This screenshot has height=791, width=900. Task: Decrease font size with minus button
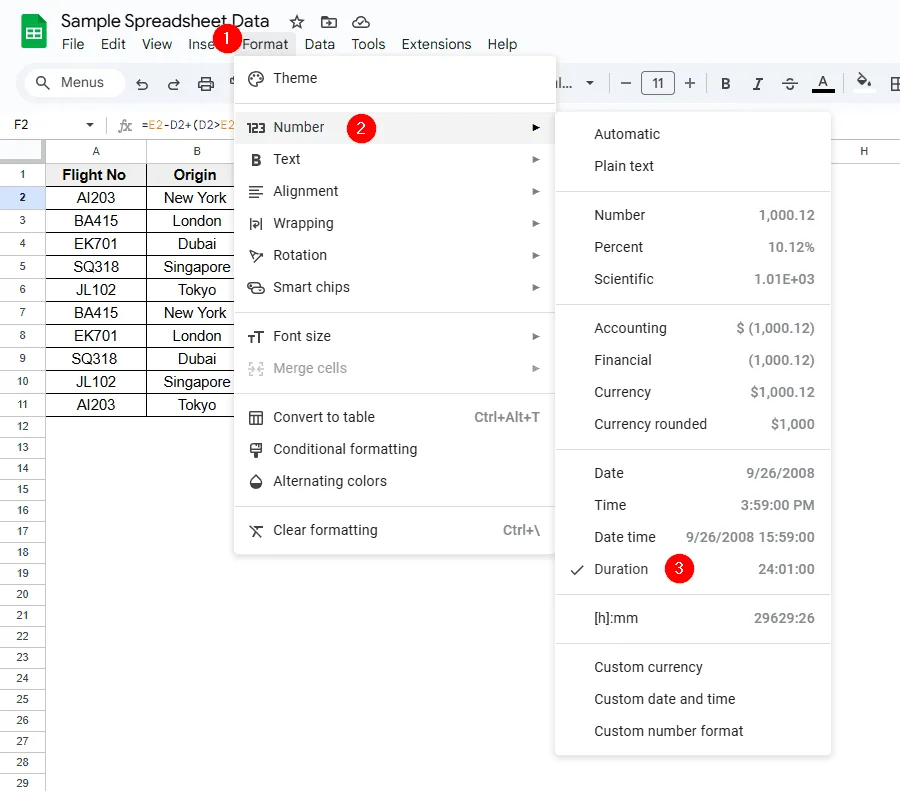(x=626, y=83)
